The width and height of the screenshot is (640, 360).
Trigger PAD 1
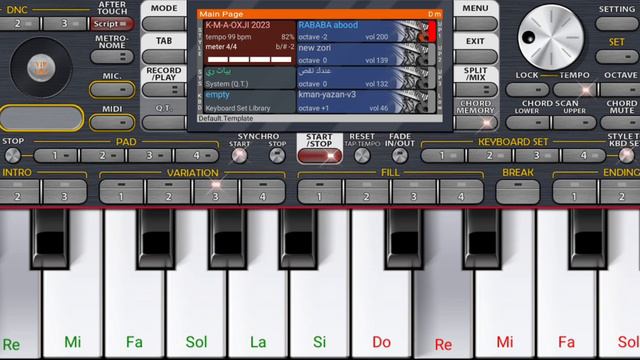56,156
